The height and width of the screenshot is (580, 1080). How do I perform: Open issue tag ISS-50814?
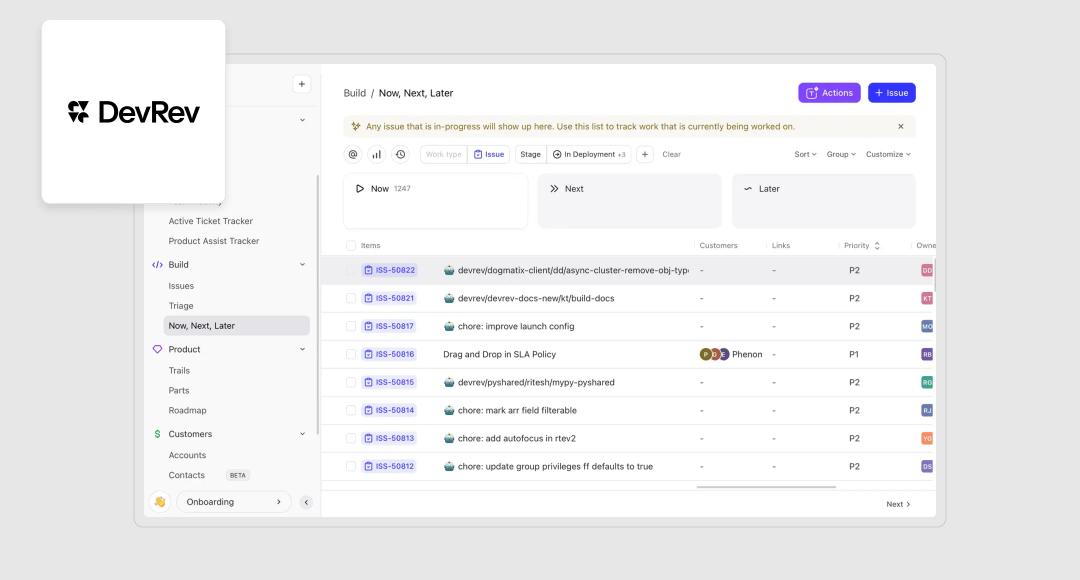coord(389,411)
